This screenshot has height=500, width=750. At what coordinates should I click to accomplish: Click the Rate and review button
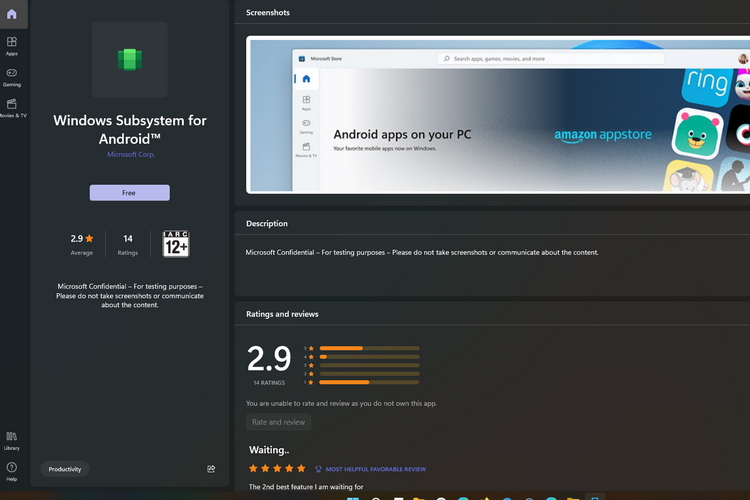279,422
